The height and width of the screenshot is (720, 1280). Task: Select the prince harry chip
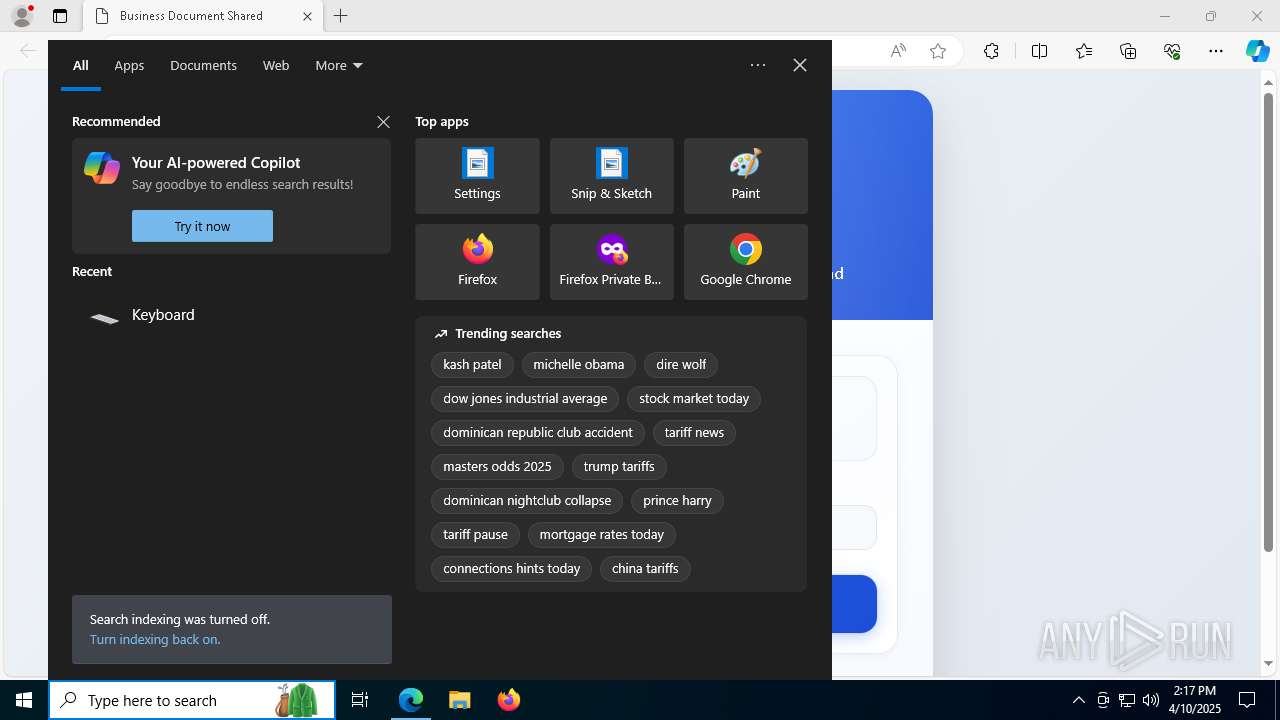click(x=677, y=501)
